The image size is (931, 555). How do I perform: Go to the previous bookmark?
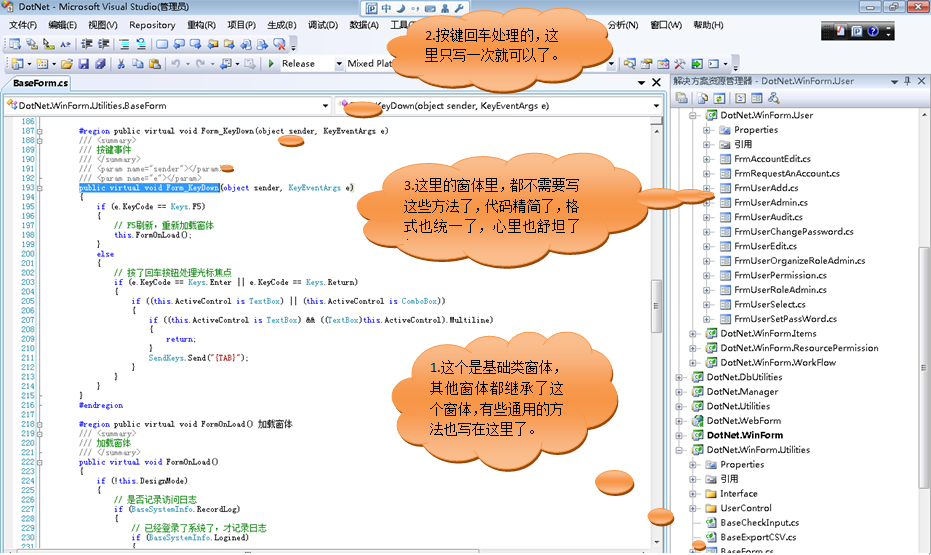pyautogui.click(x=178, y=43)
